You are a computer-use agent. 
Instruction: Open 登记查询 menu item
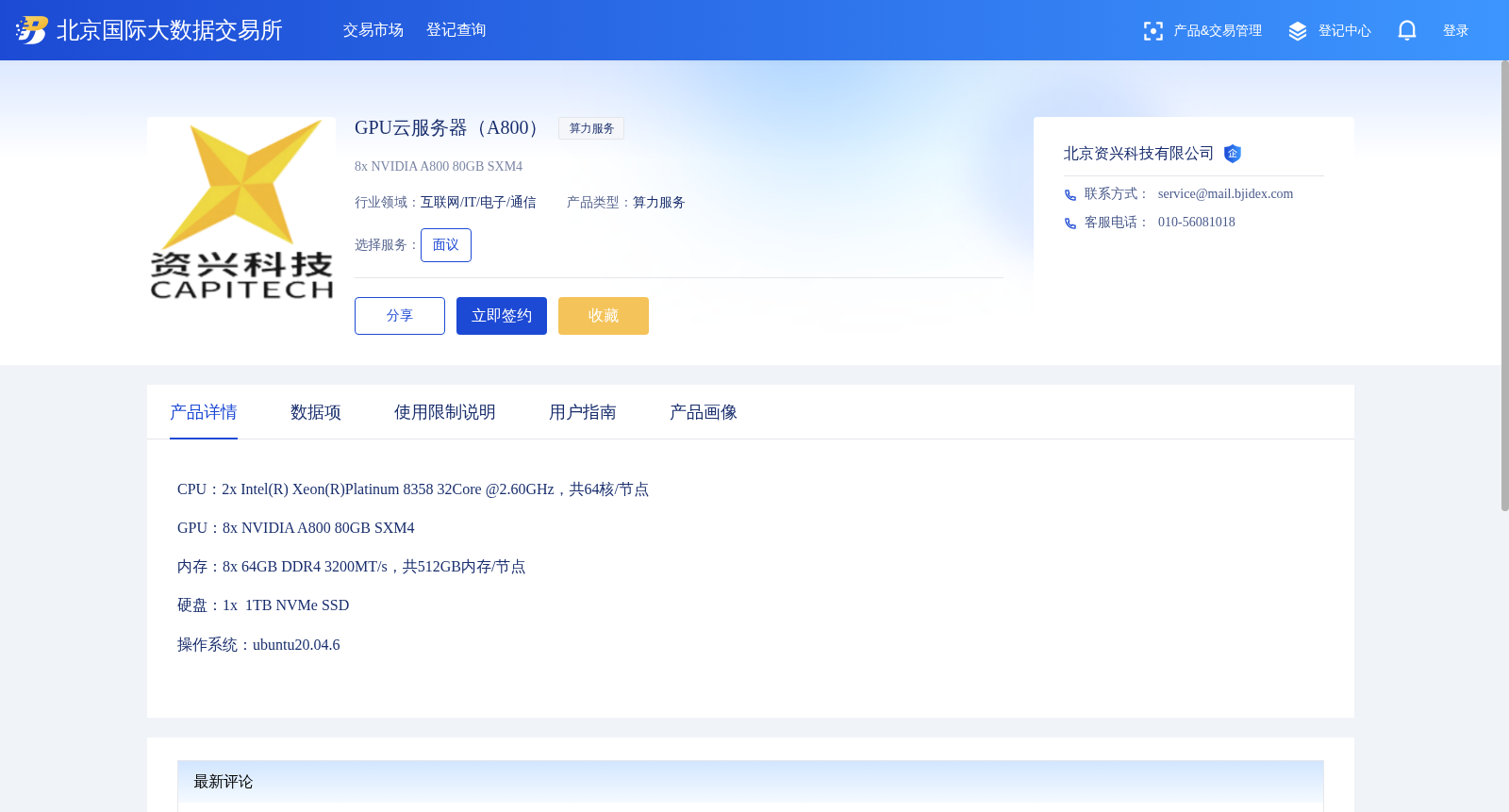coord(456,30)
